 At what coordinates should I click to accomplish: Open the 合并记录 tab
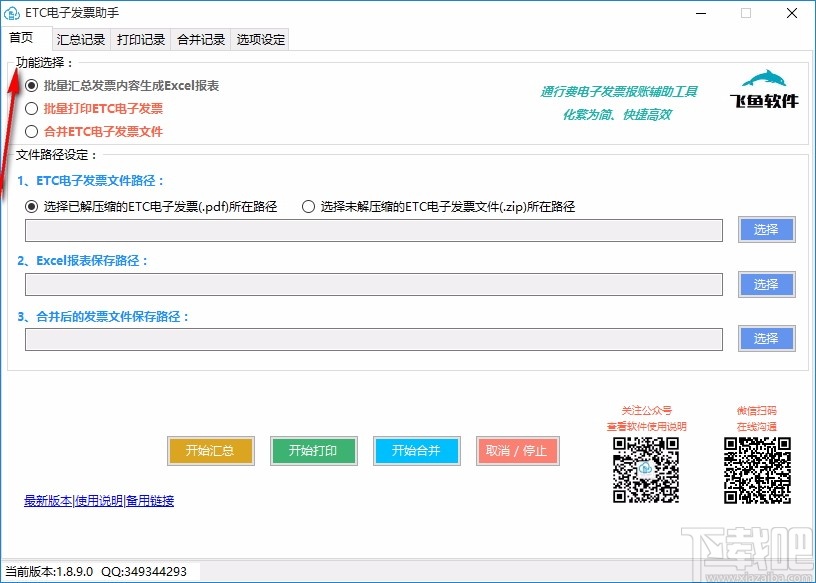[x=199, y=40]
